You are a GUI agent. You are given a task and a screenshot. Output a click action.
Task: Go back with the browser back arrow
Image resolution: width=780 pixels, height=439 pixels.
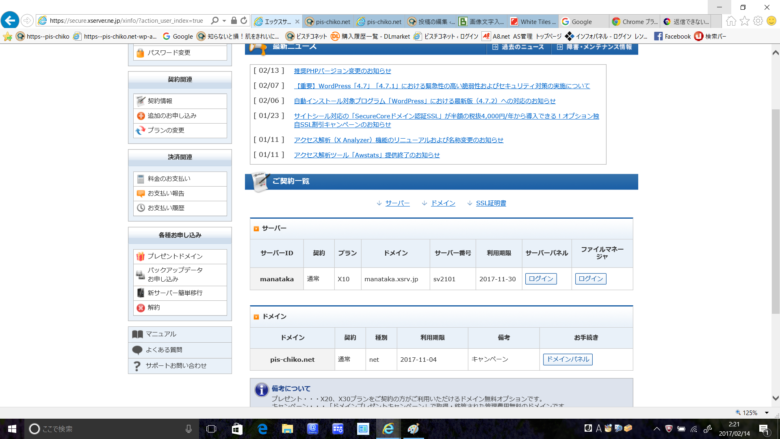9,20
